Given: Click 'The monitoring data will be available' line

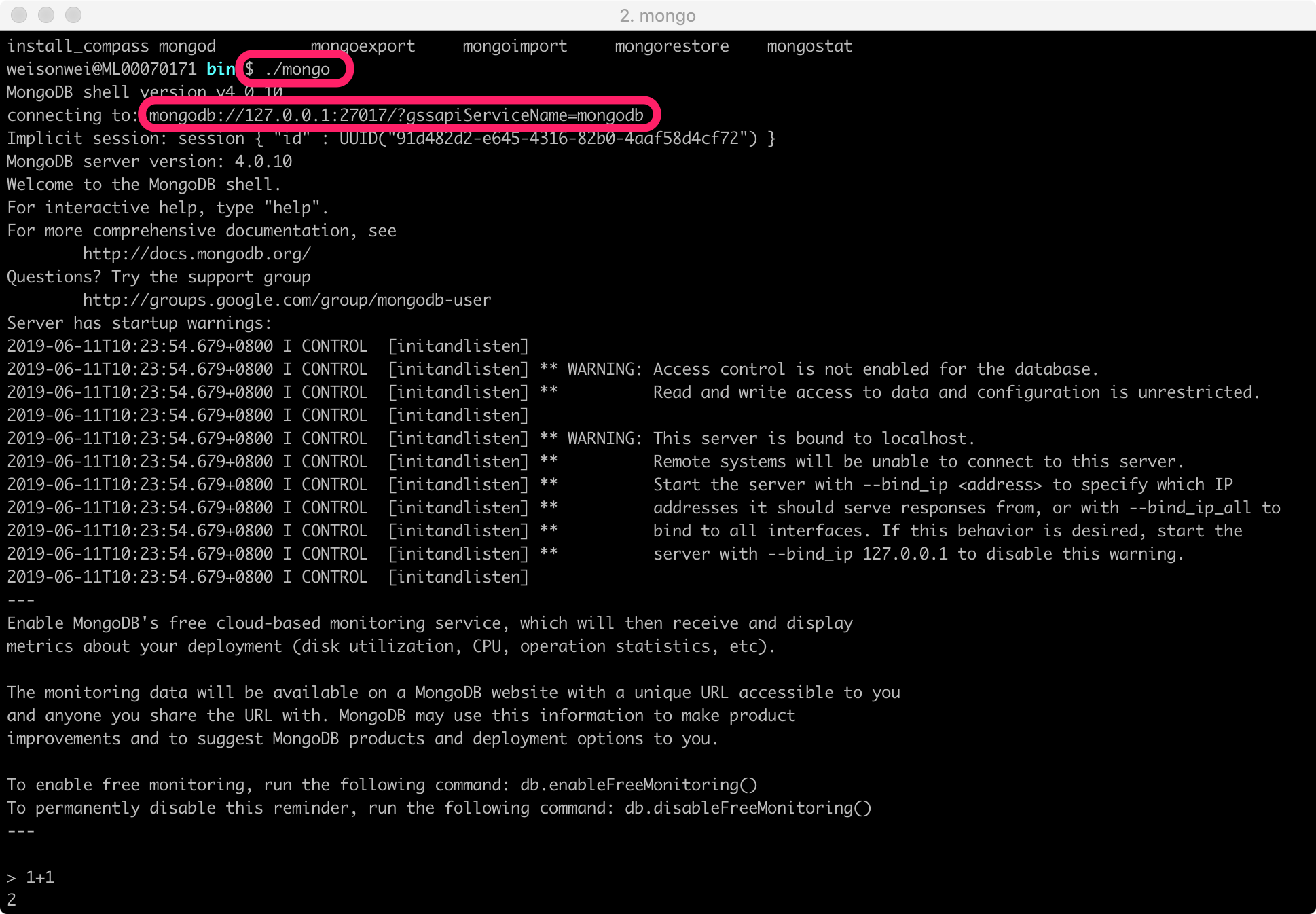Looking at the screenshot, I should click(454, 693).
